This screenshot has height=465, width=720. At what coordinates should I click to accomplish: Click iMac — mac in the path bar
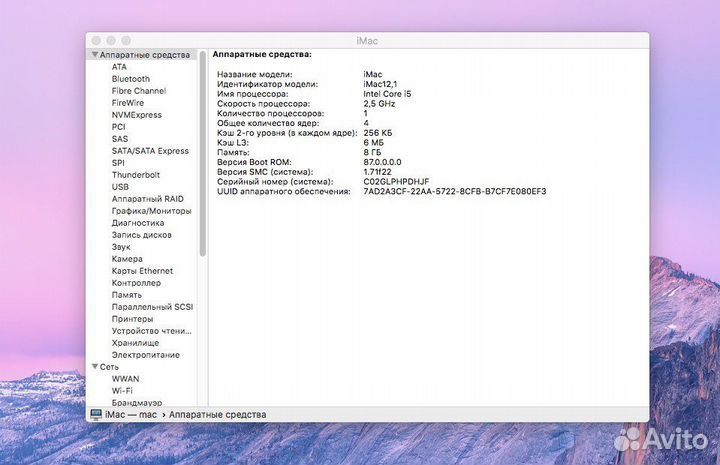131,415
